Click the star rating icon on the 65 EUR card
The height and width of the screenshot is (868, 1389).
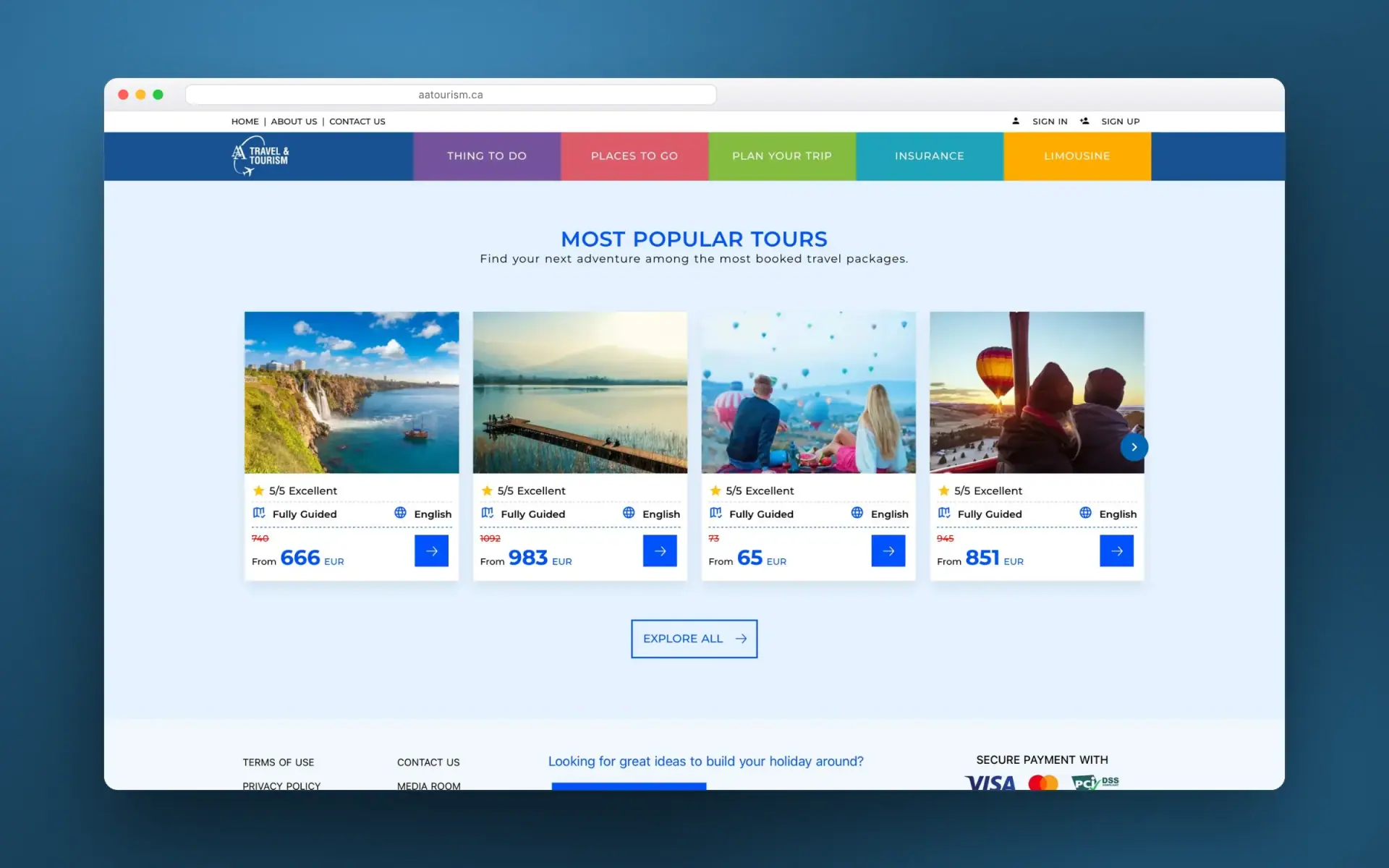pyautogui.click(x=715, y=490)
